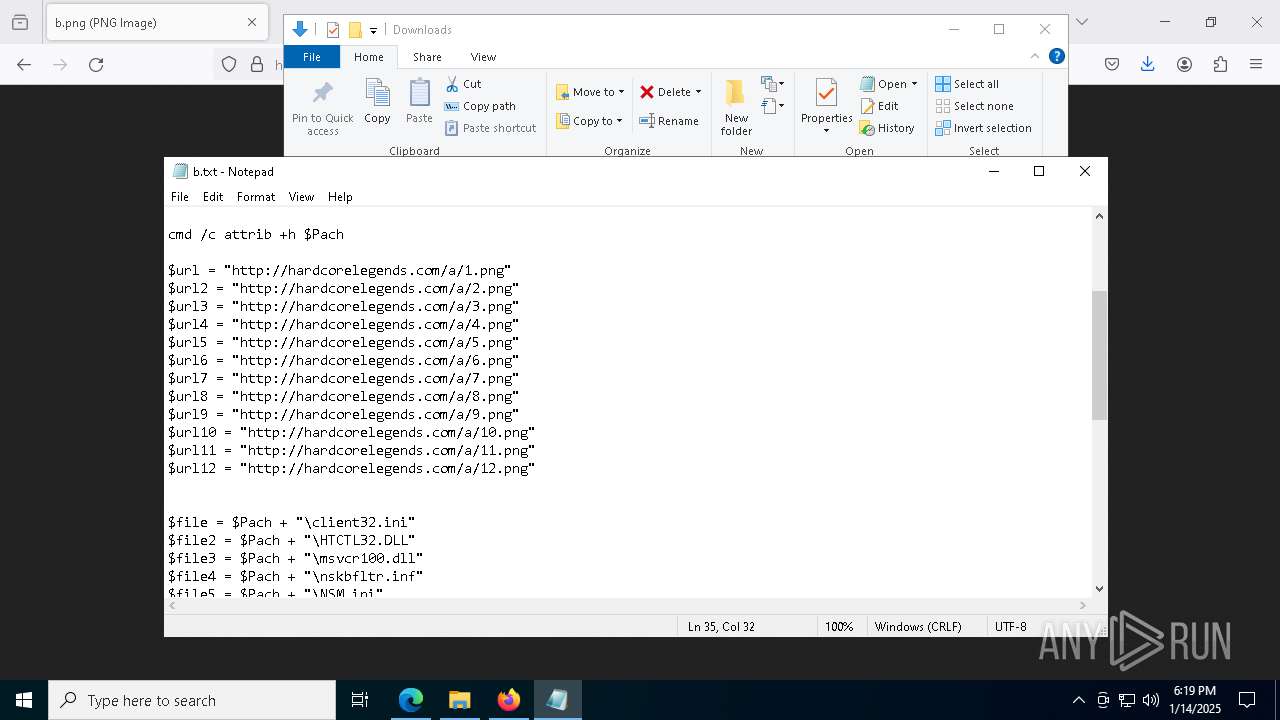Switch to Firefox from taskbar

point(509,700)
